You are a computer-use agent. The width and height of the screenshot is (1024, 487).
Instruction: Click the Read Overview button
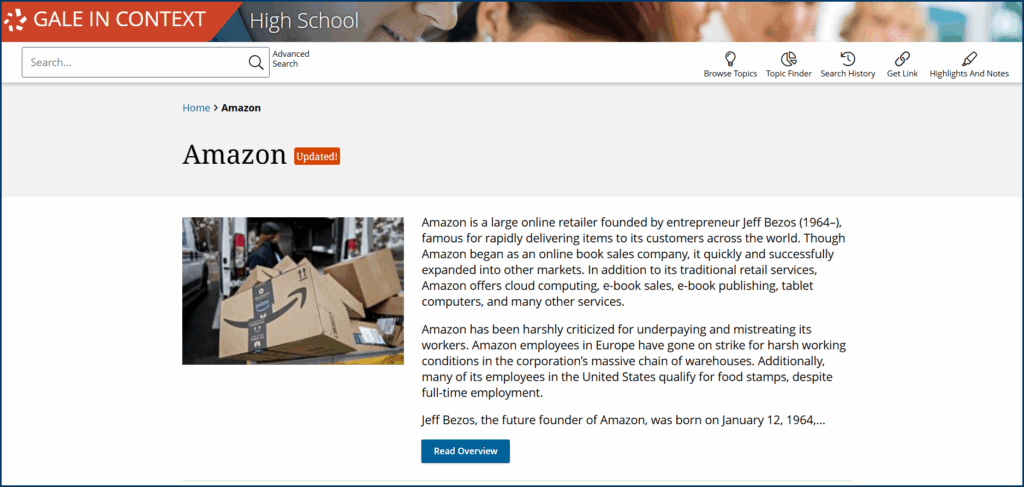tap(466, 451)
